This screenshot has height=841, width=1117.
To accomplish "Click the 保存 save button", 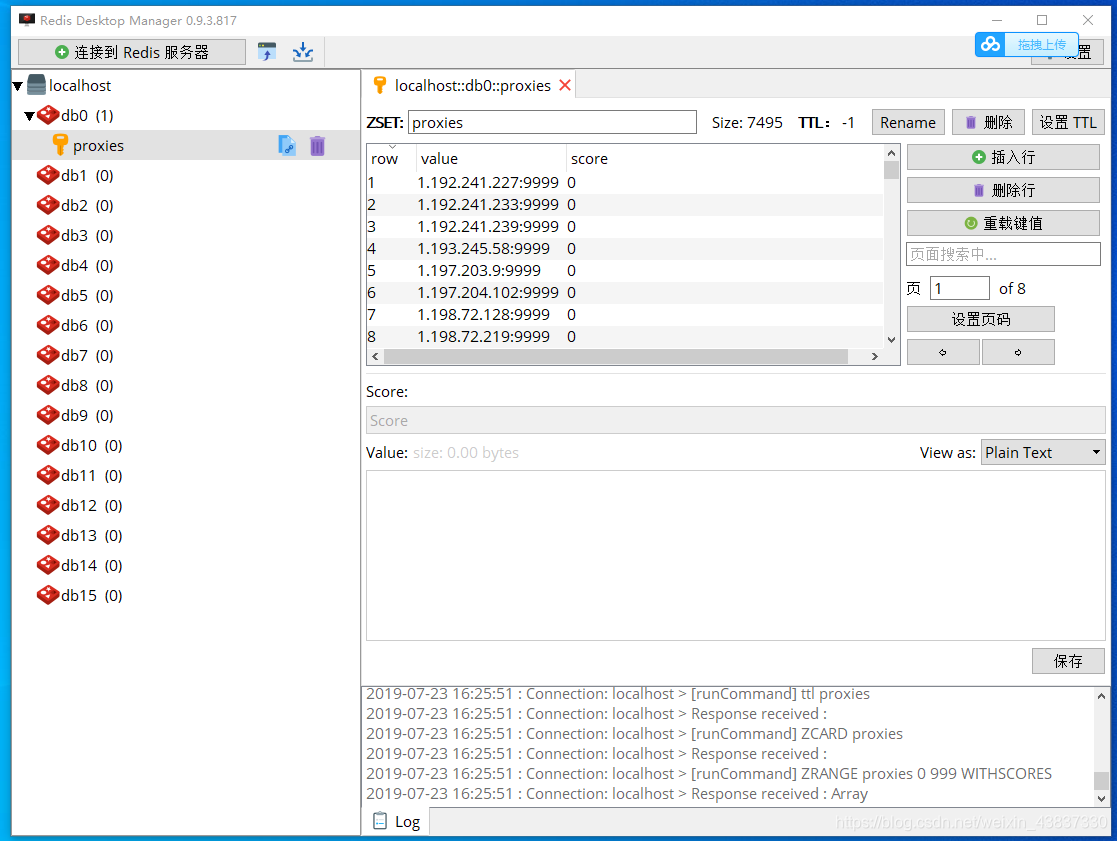I will coord(1068,661).
